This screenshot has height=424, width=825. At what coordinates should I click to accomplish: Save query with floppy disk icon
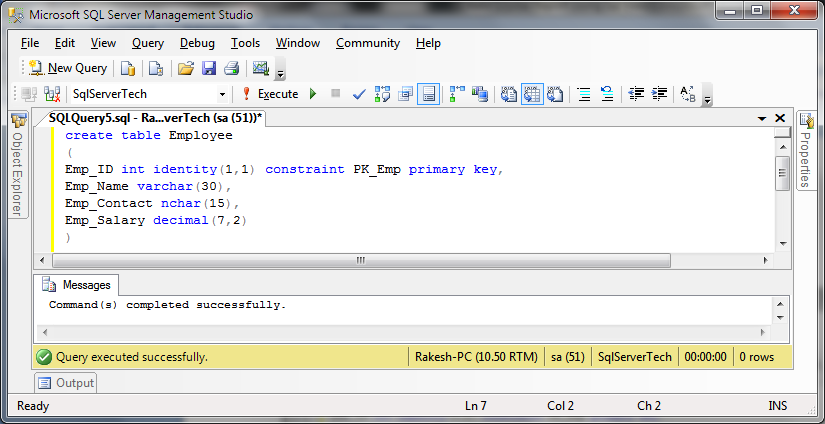coord(209,68)
